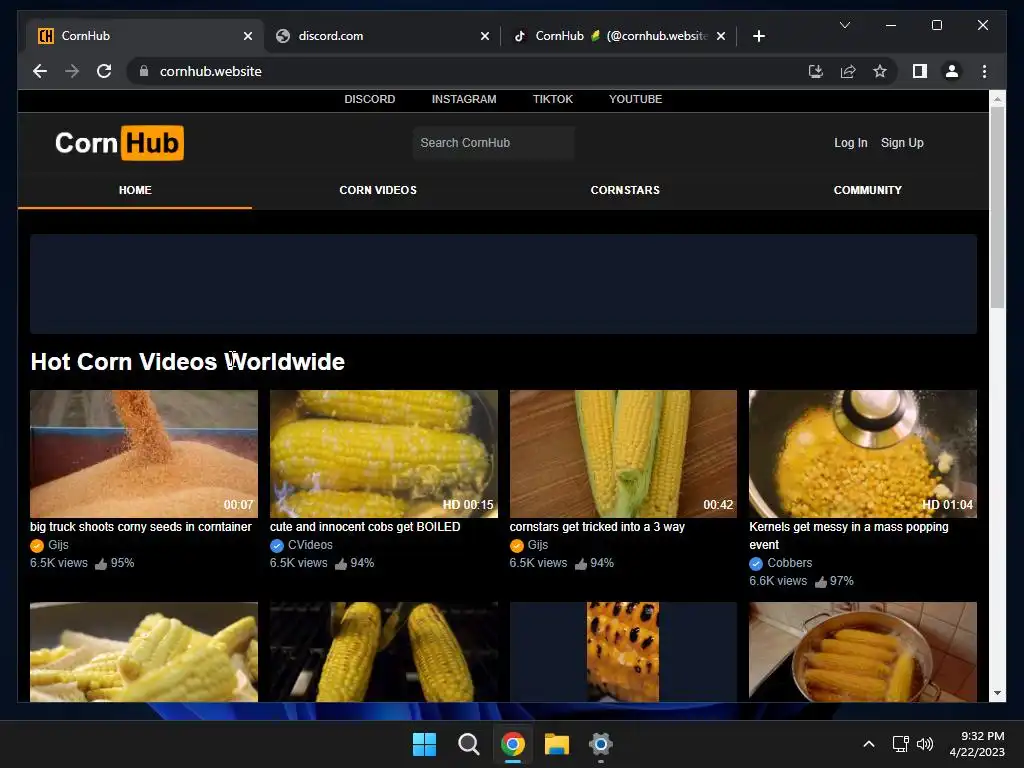Click thumbs-up icon next to 97%
The image size is (1024, 768).
click(821, 581)
